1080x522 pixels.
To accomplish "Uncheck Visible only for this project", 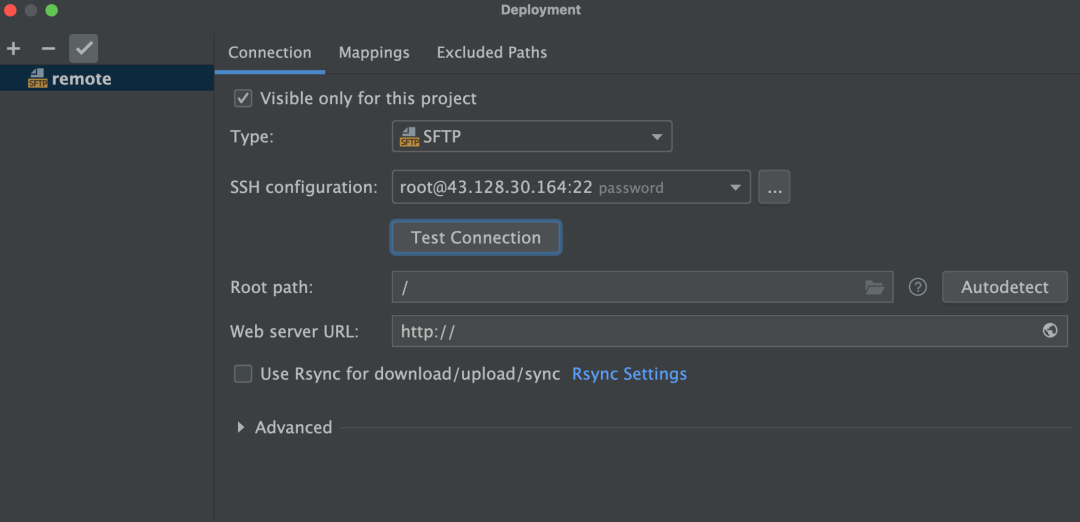I will tap(243, 98).
